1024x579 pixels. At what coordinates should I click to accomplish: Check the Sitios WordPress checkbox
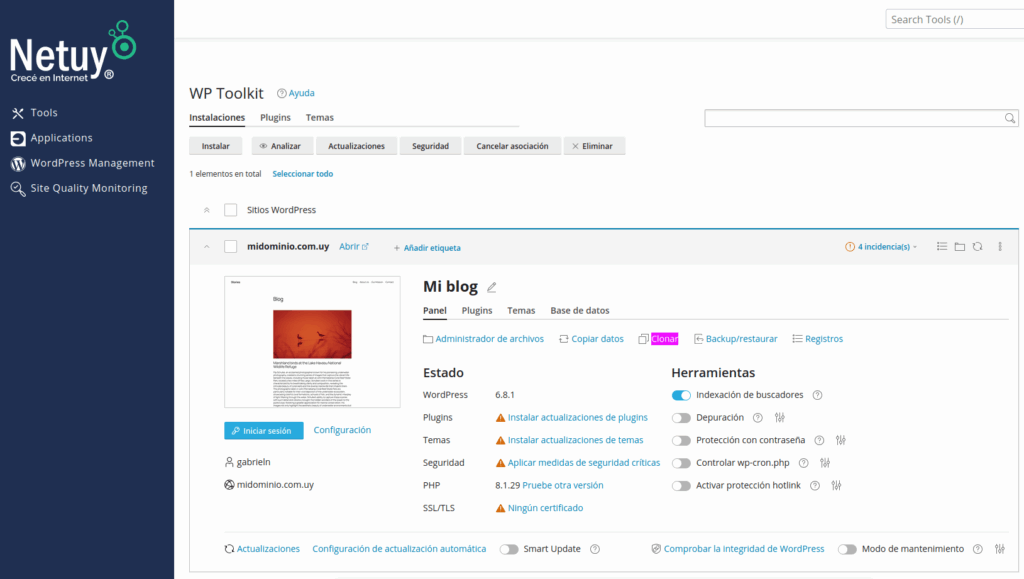click(x=231, y=210)
